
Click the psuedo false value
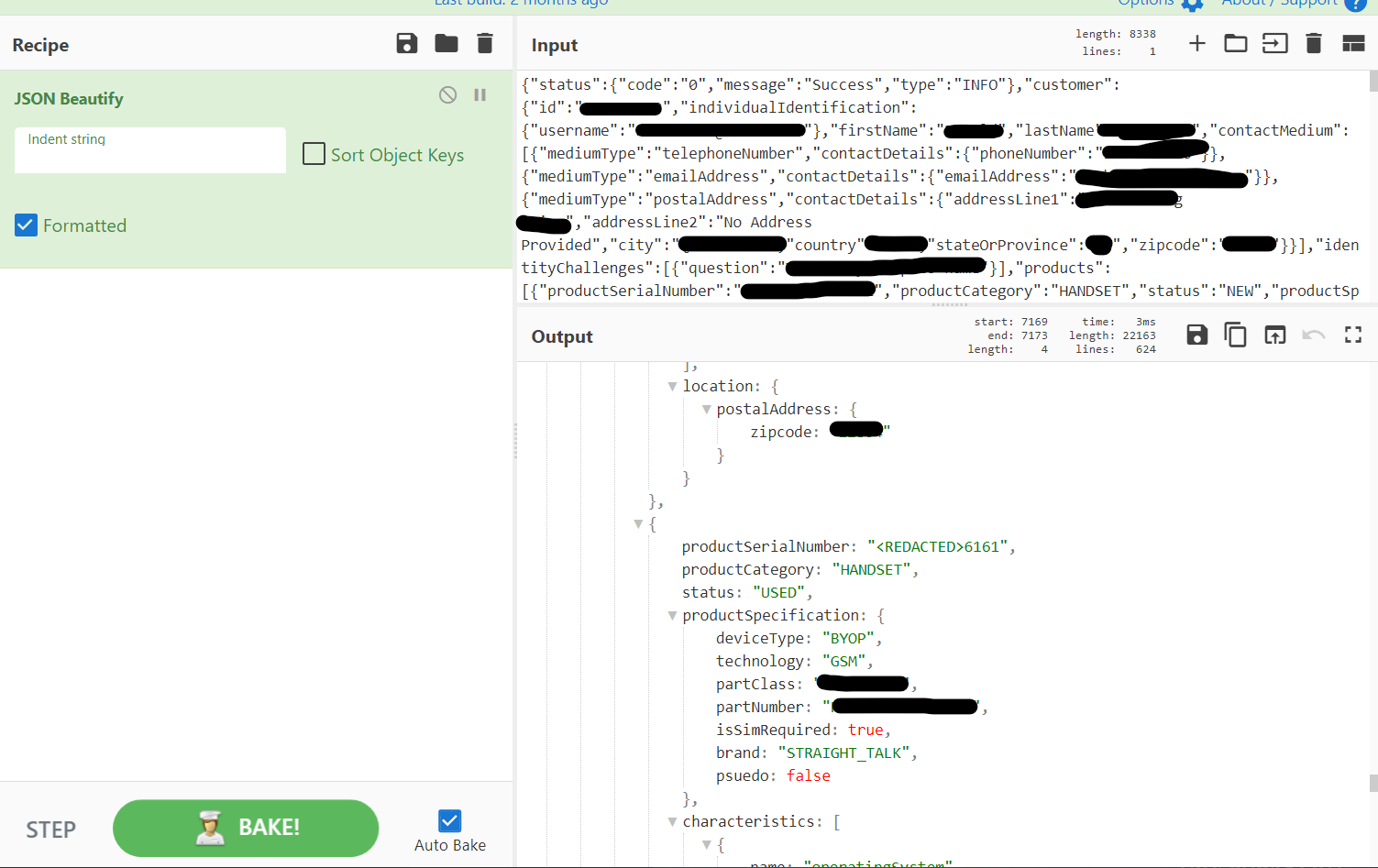point(809,776)
